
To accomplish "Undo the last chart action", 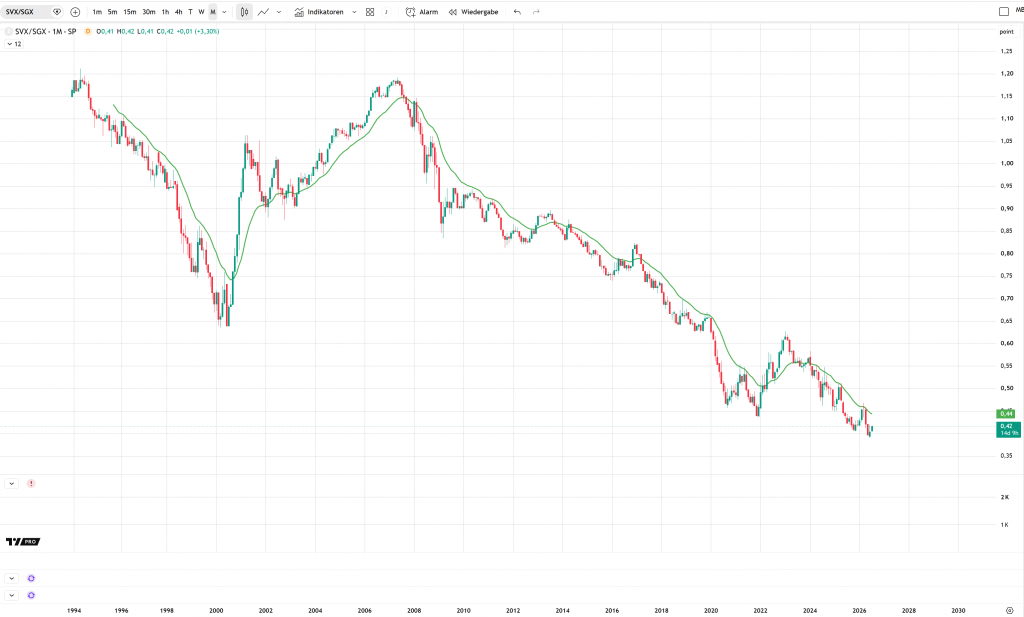I will point(517,12).
